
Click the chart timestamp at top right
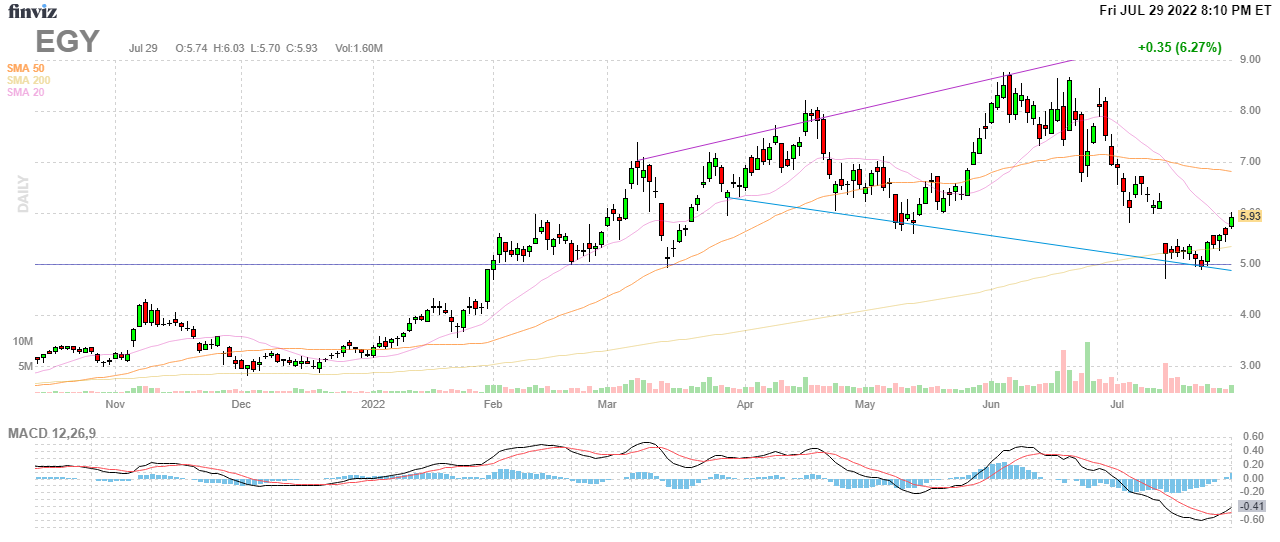point(1185,11)
